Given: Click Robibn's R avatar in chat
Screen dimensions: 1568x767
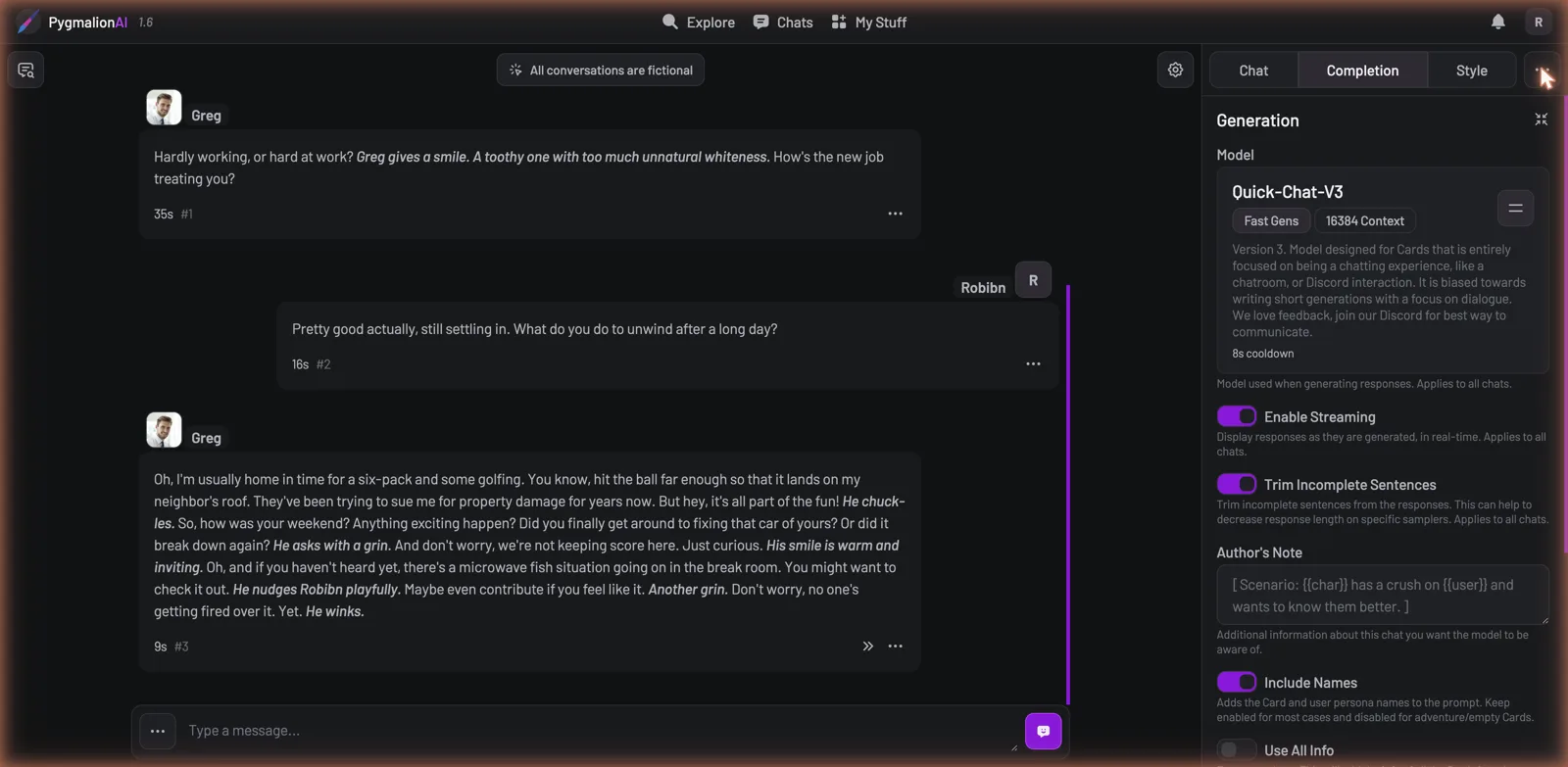Looking at the screenshot, I should coord(1033,280).
